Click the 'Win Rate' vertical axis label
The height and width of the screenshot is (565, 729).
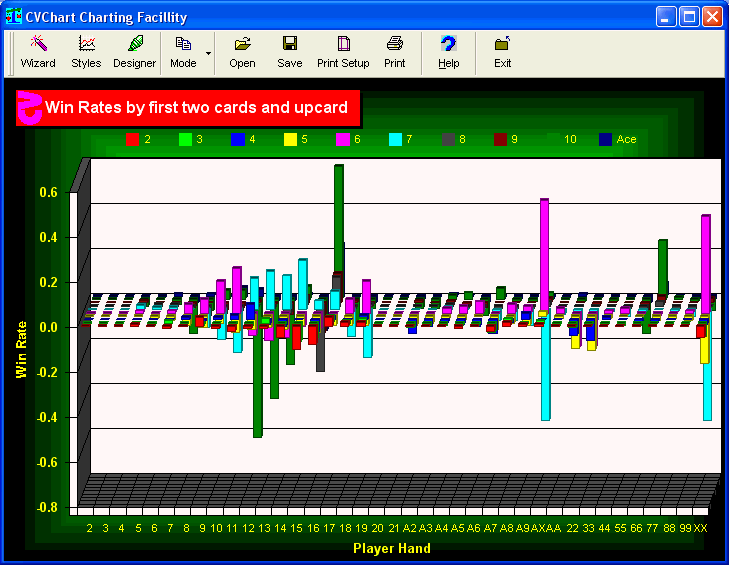[20, 349]
